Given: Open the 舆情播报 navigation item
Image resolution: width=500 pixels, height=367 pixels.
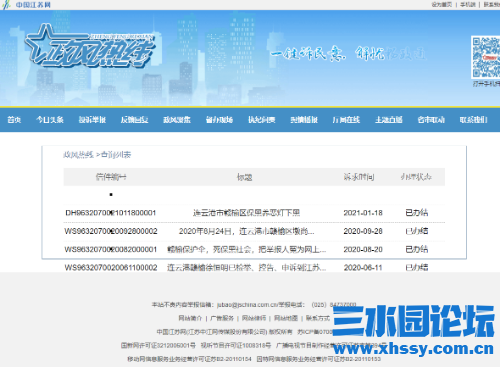Looking at the screenshot, I should [304, 120].
